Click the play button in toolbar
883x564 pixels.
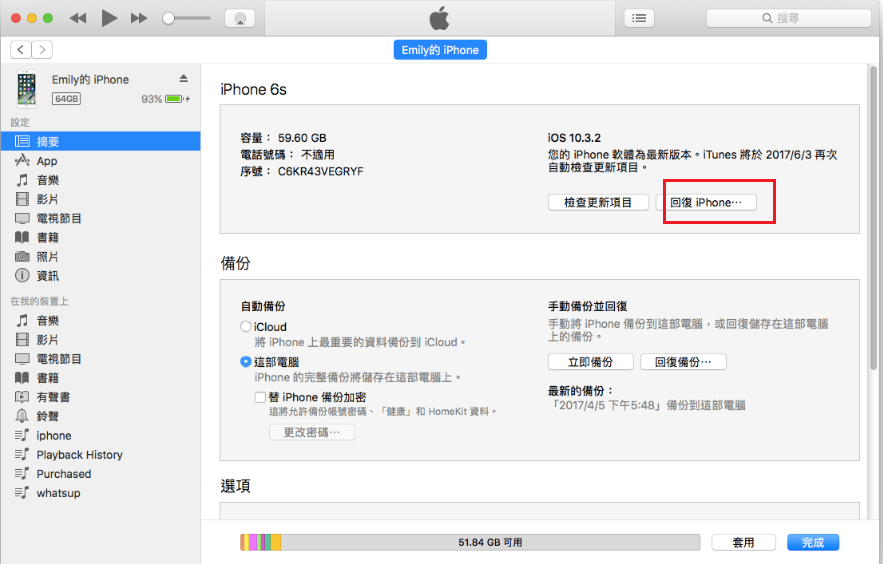coord(109,18)
